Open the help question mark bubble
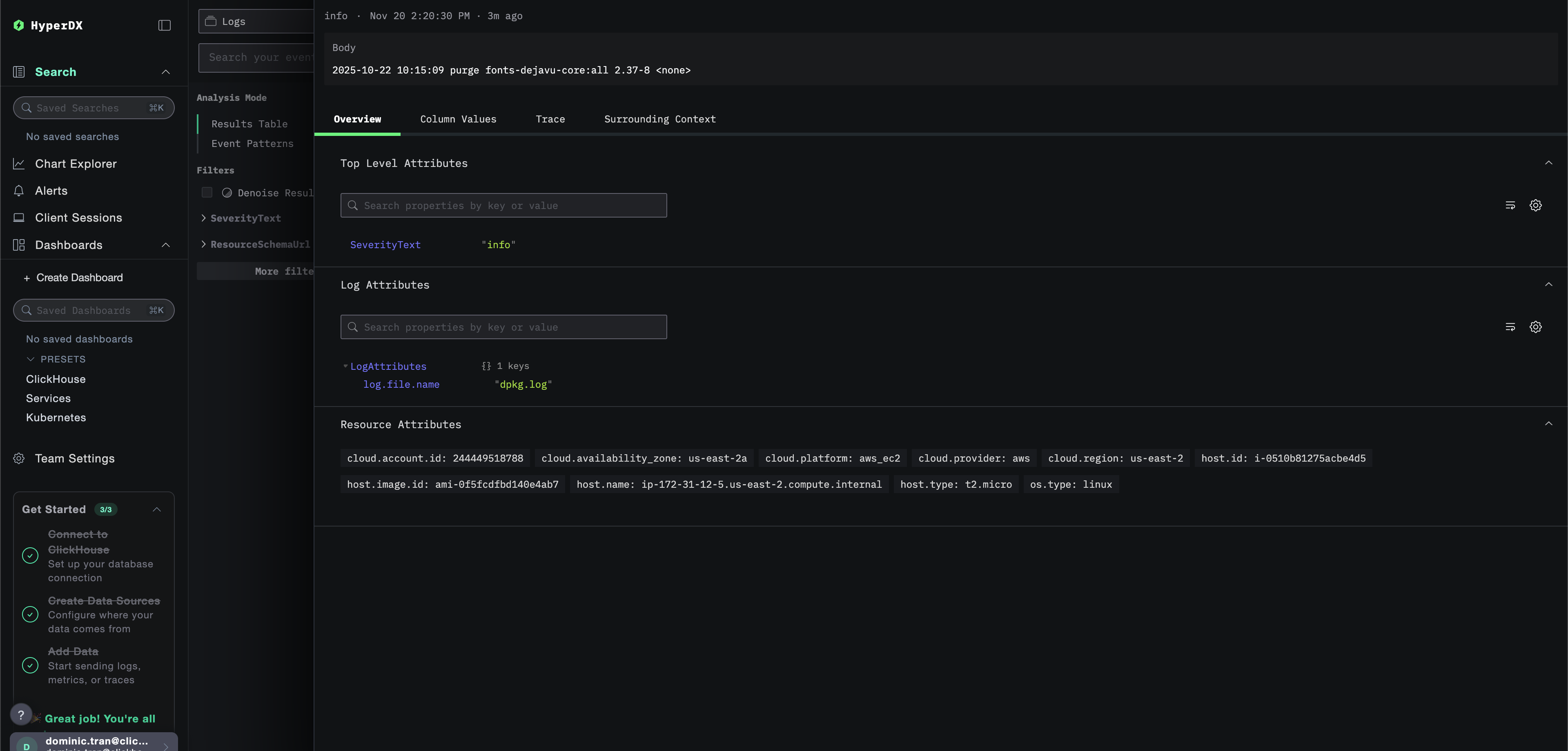 [x=21, y=715]
